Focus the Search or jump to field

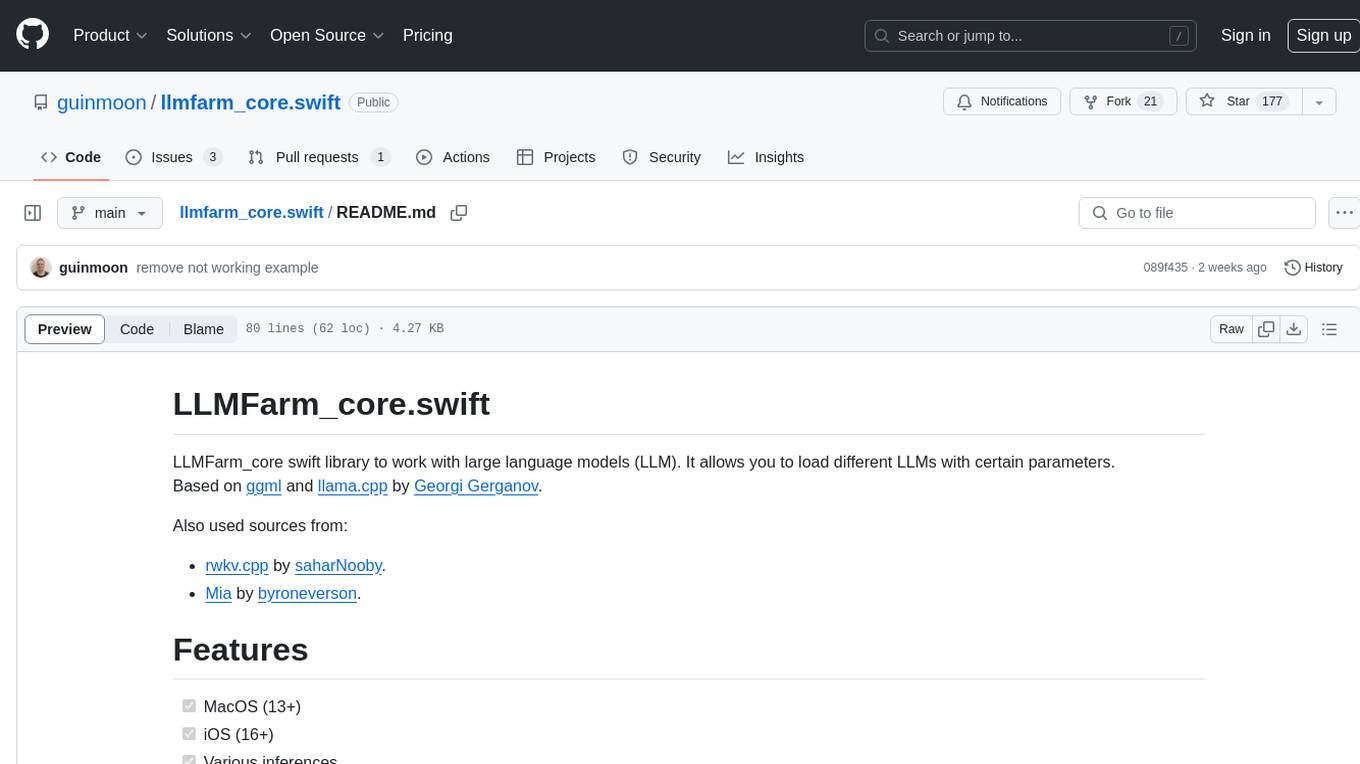tap(1030, 36)
